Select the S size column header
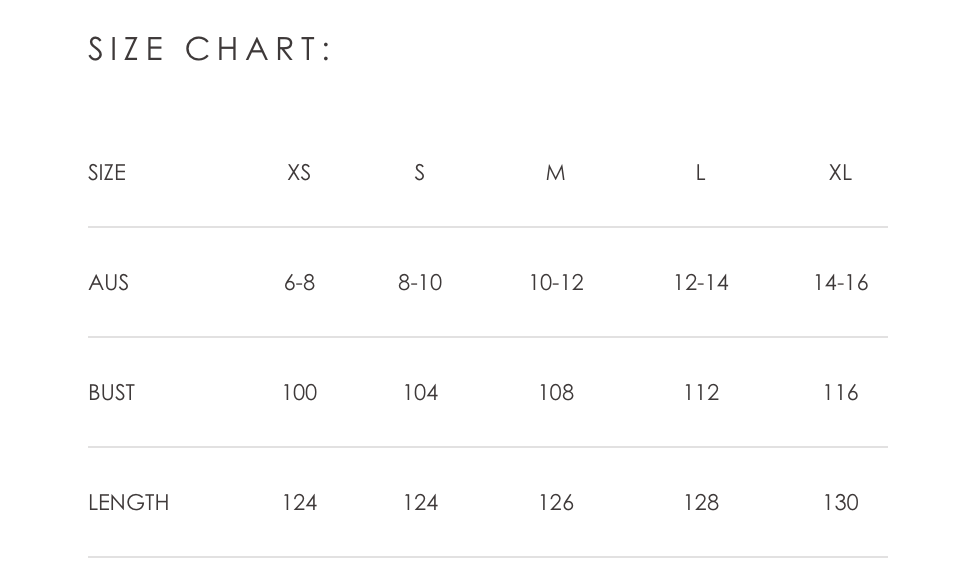Screen dimensions: 972x586 420,172
